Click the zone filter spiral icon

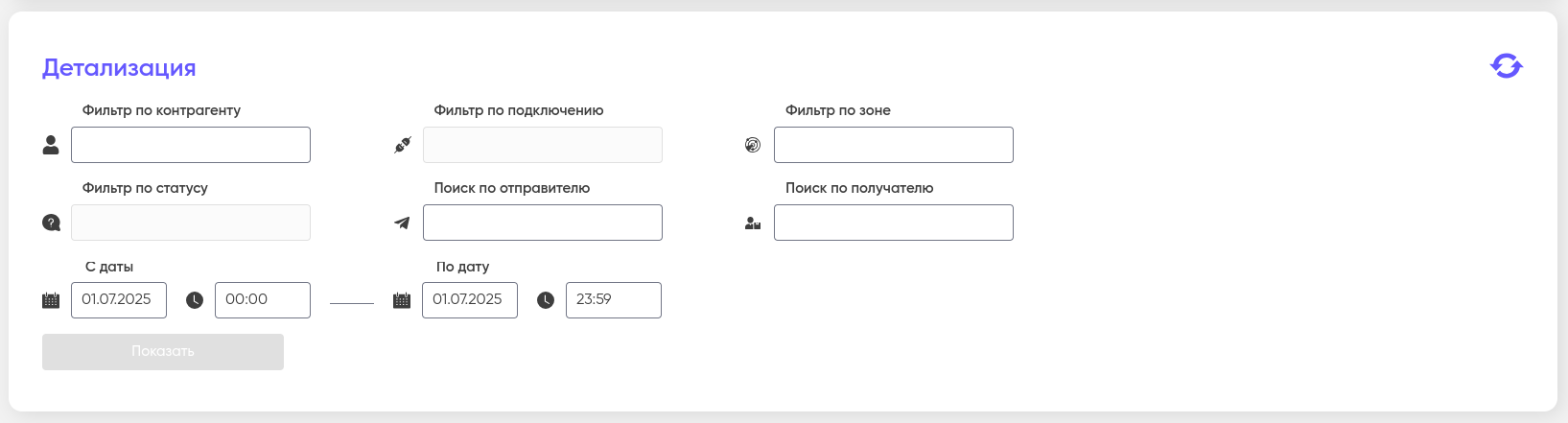point(753,145)
